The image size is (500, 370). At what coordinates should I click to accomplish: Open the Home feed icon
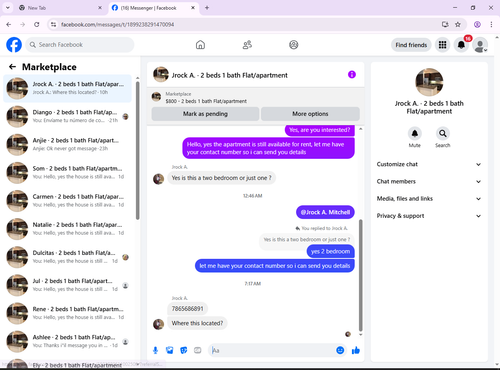tap(200, 45)
